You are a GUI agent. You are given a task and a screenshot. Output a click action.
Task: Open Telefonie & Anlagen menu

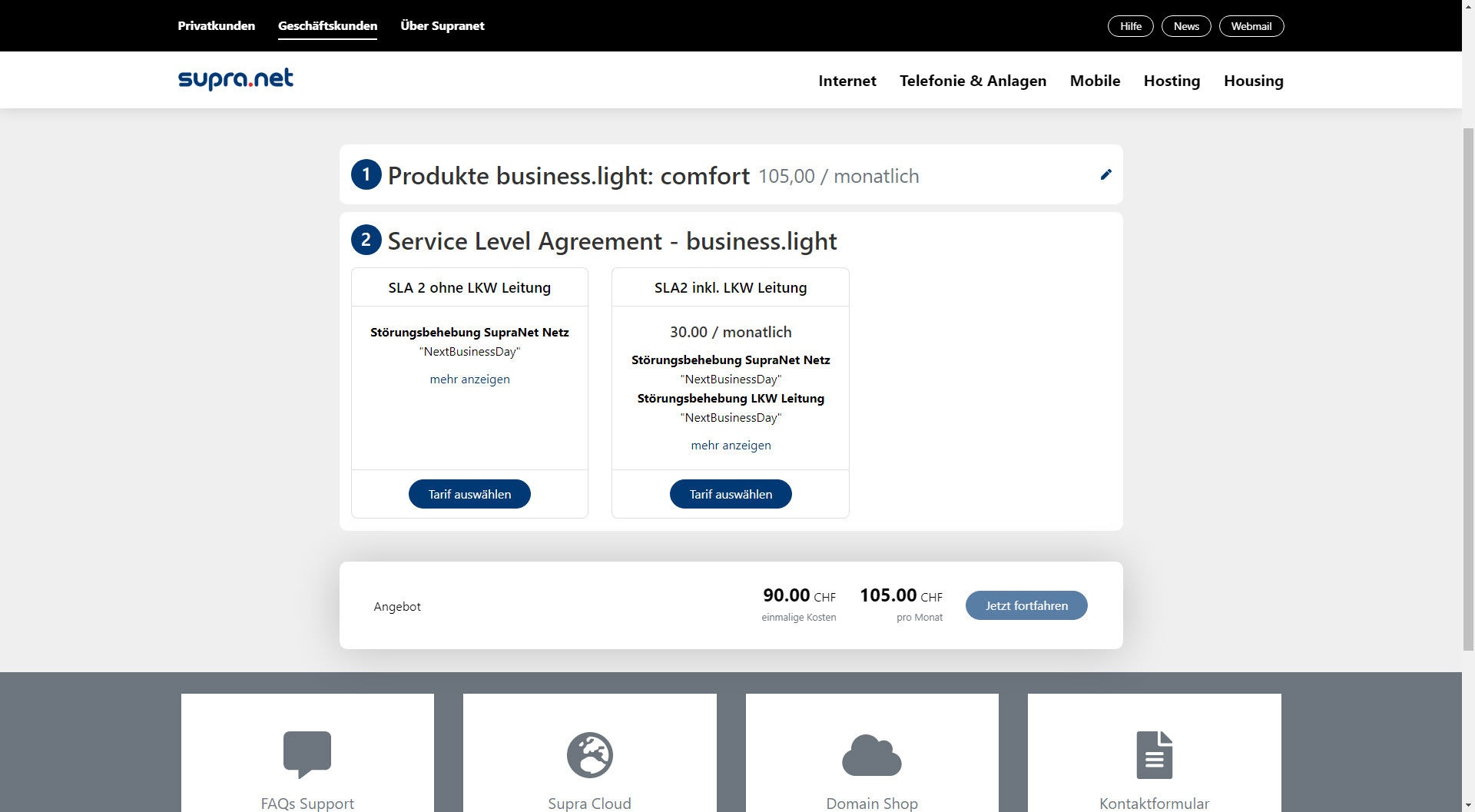973,81
